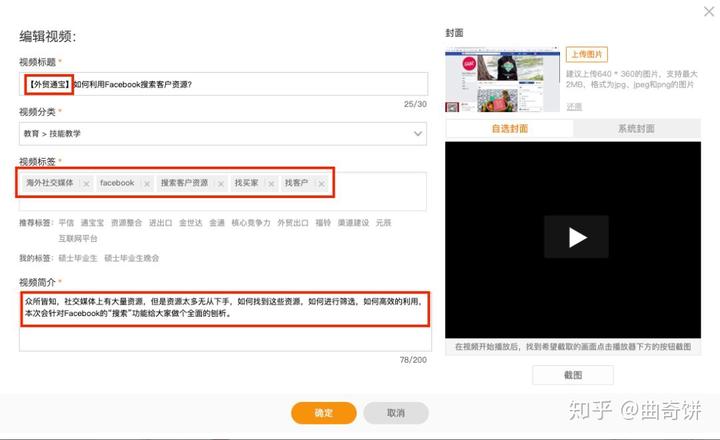720x440 pixels.
Task: Delete the 搜索客户资源 tag
Action: tap(221, 184)
